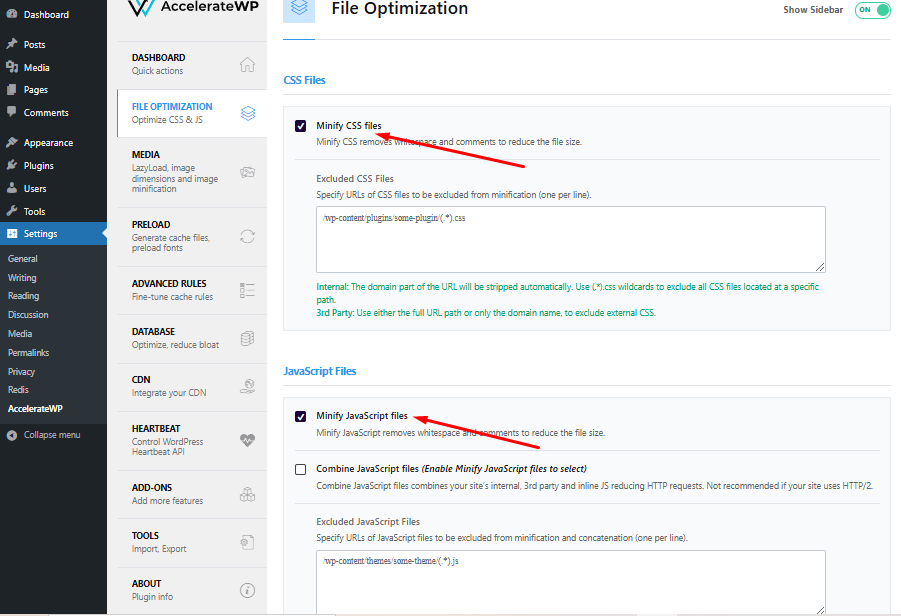The image size is (901, 616).
Task: Click the Settings sliders icon
Action: pos(11,233)
